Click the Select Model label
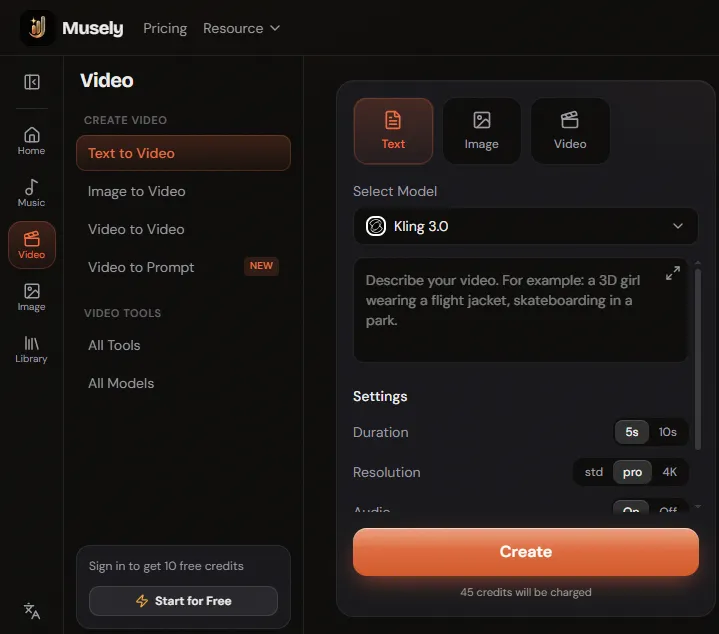 (x=395, y=191)
